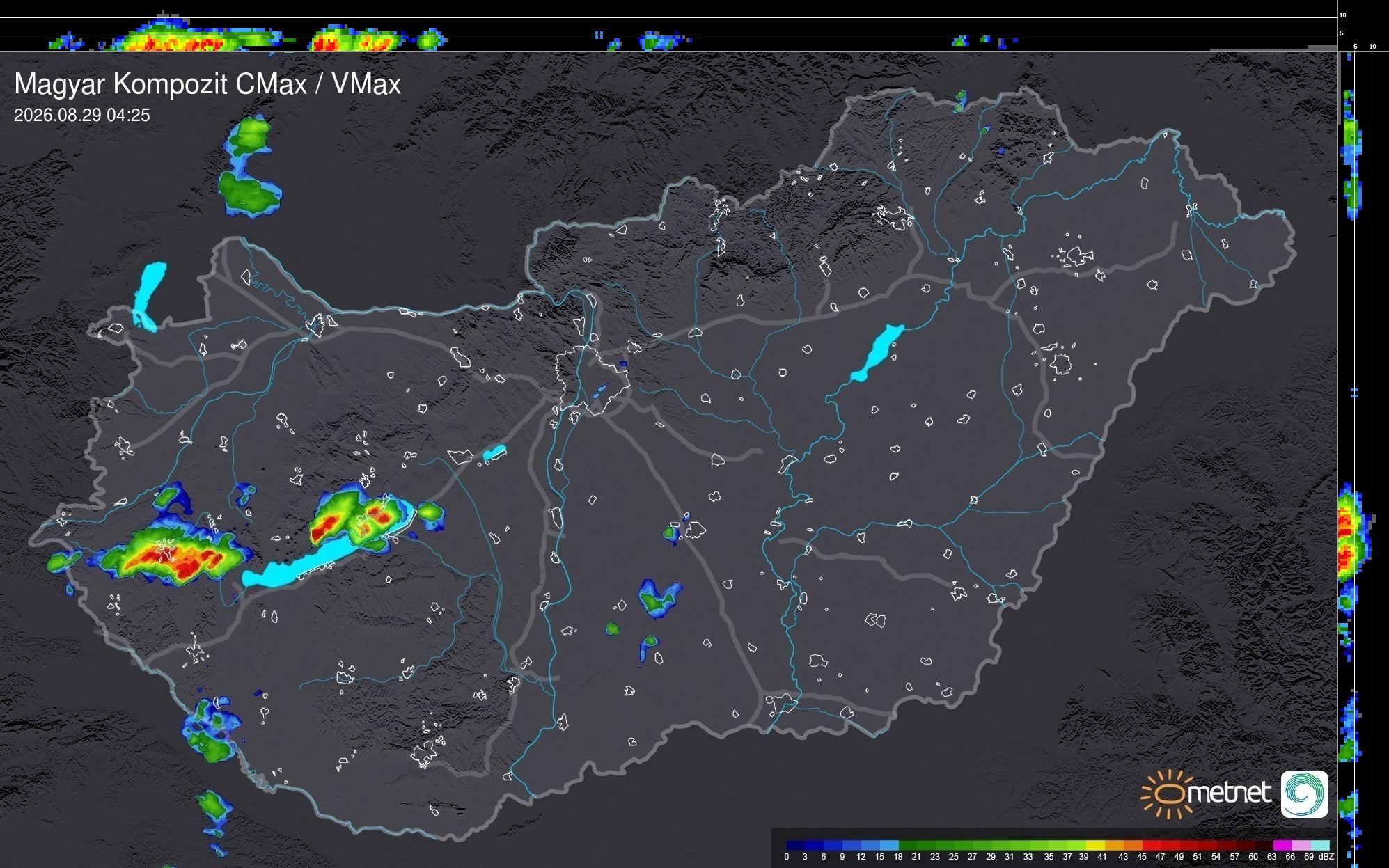Pick the orange 41 dBZ swatch

tap(1114, 845)
